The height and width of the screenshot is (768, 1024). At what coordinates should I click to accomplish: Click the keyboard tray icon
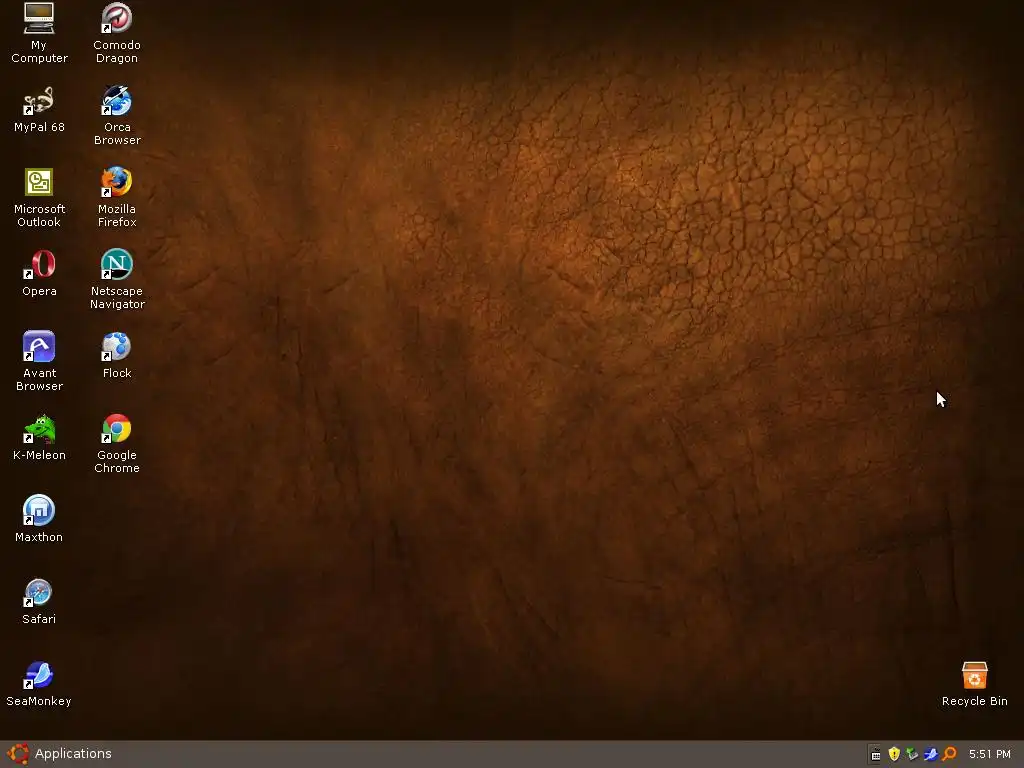[x=876, y=754]
